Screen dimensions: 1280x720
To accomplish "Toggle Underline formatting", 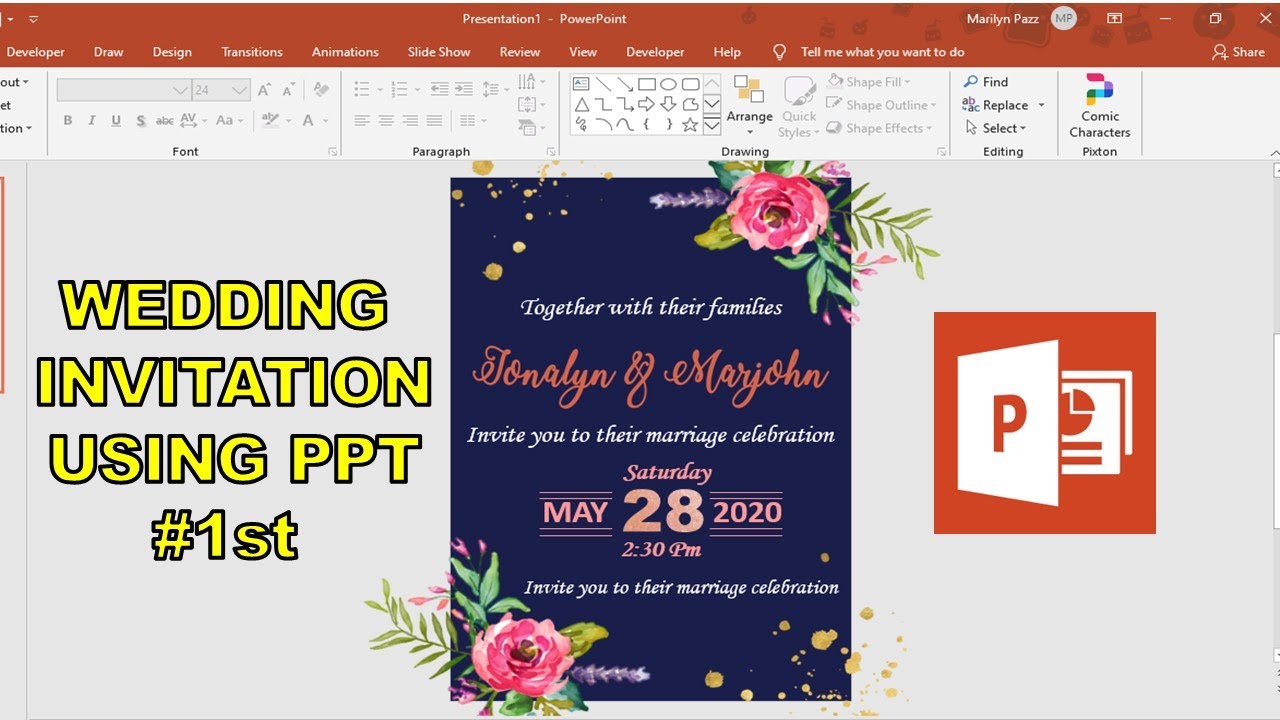I will click(x=116, y=120).
